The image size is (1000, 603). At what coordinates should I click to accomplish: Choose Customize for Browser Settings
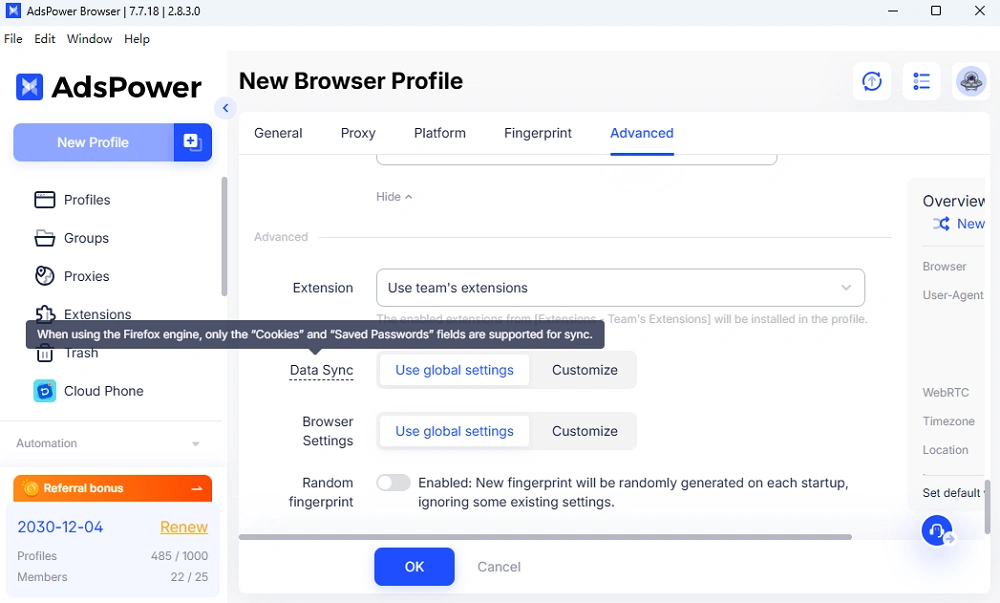[x=584, y=431]
